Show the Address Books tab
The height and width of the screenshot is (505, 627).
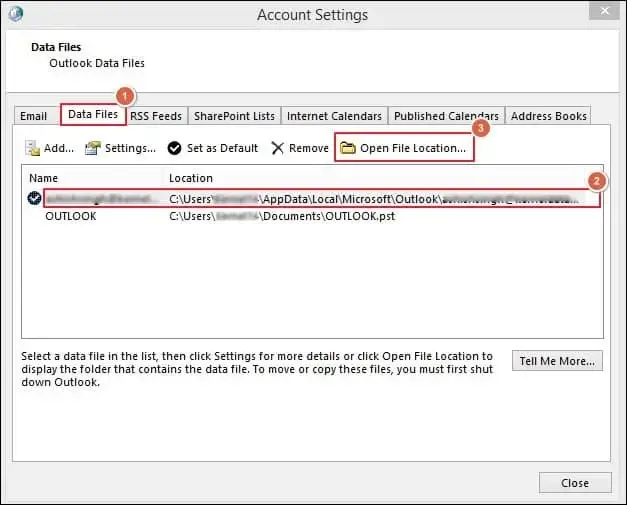coord(548,116)
